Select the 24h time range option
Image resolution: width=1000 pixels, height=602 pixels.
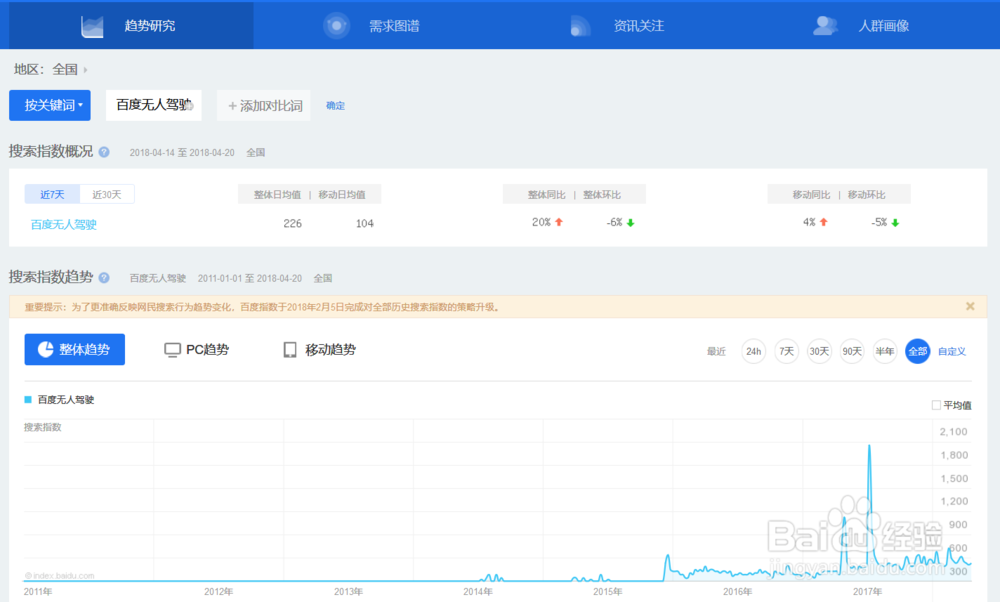[x=753, y=351]
